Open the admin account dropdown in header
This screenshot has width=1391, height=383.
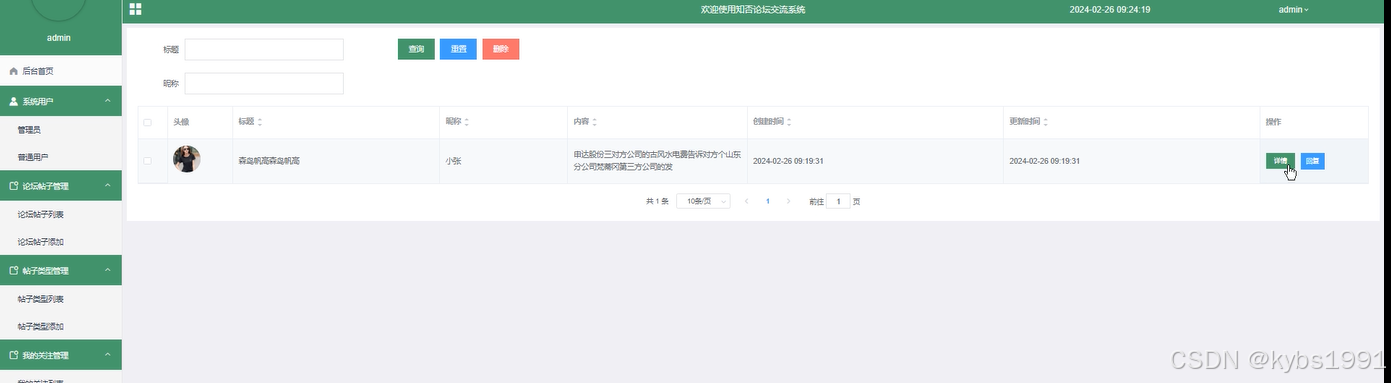click(x=1293, y=9)
